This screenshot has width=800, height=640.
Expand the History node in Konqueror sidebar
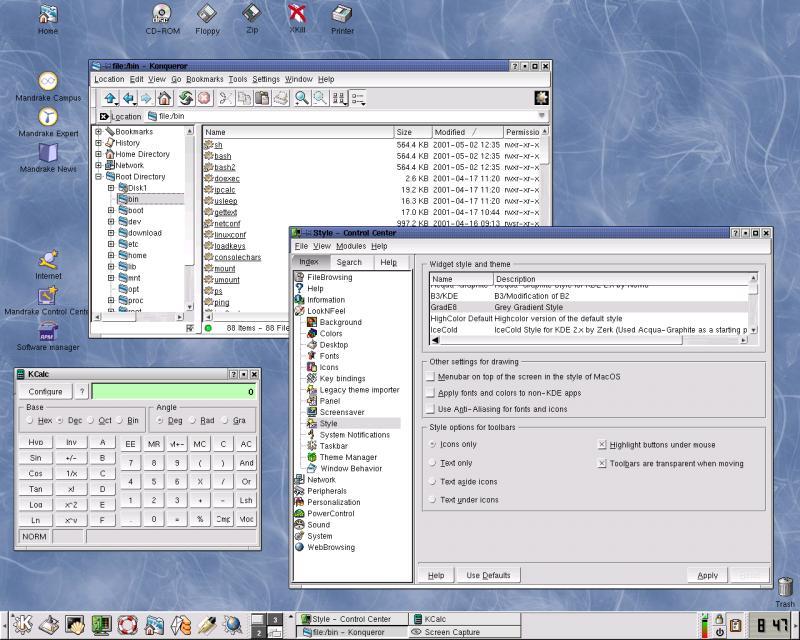click(x=98, y=143)
